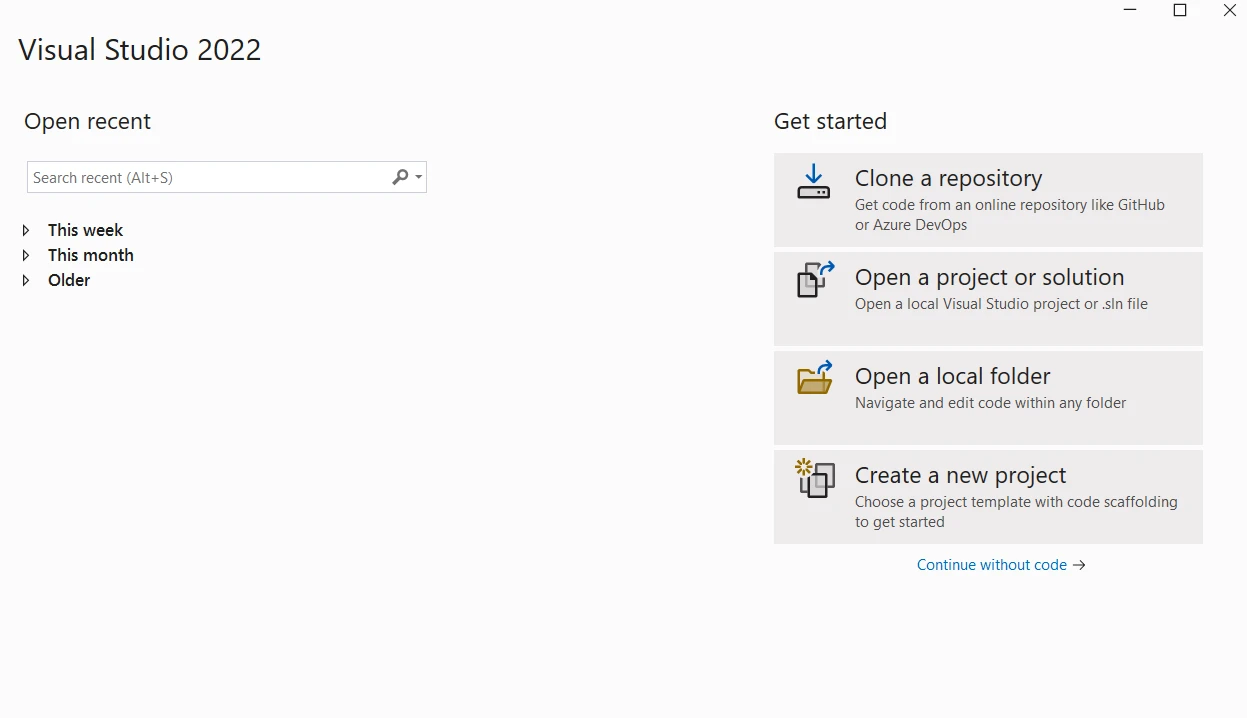Select the This month label

coord(91,255)
